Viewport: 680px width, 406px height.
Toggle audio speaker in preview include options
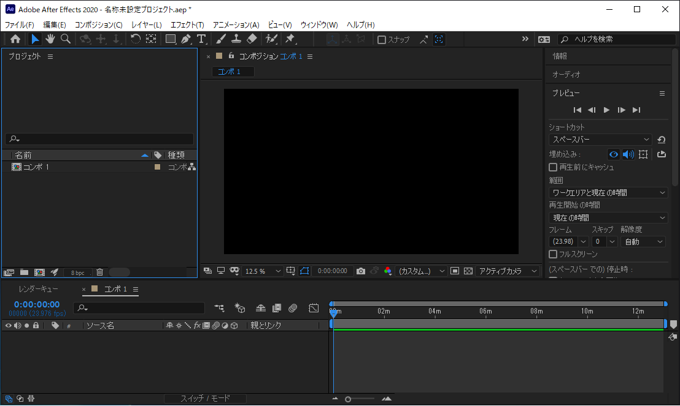pos(628,154)
